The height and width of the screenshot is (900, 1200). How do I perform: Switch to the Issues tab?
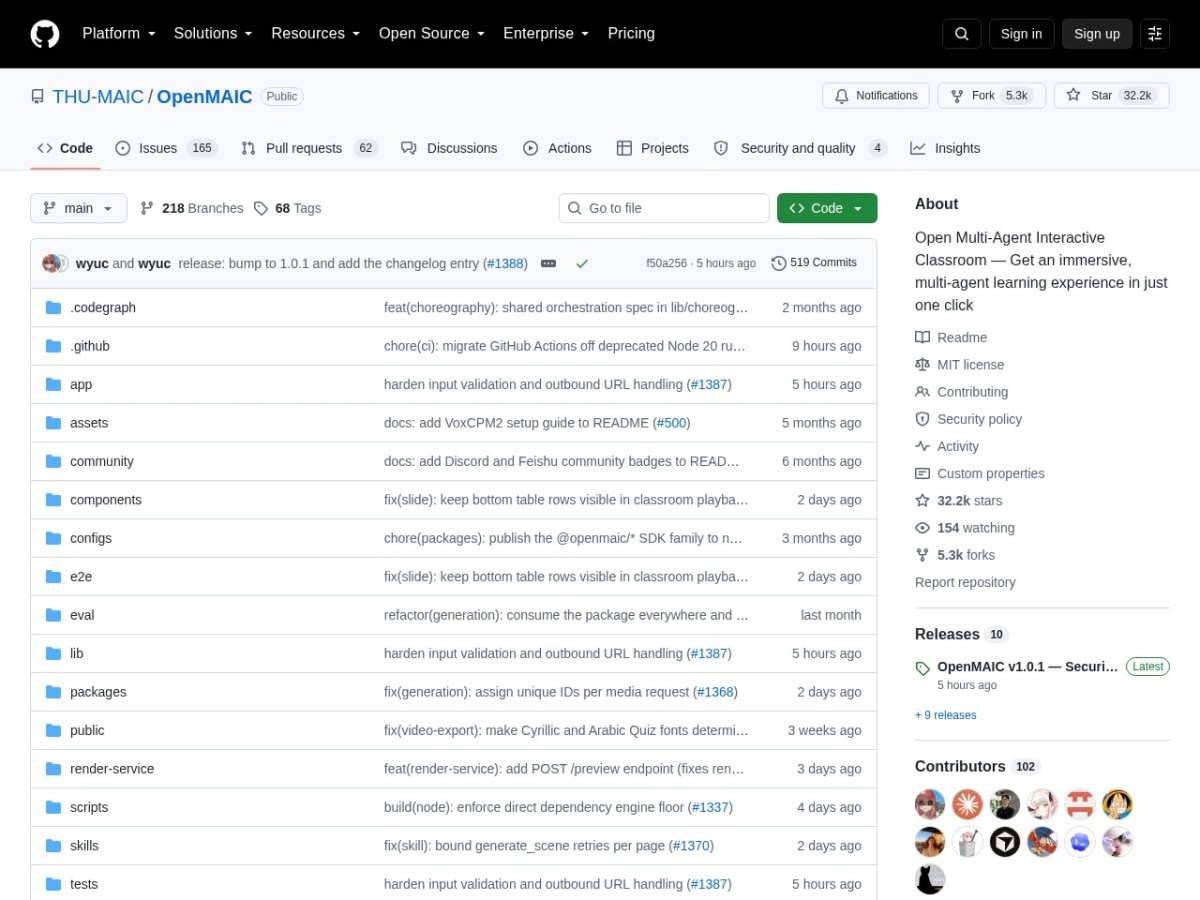(x=166, y=148)
